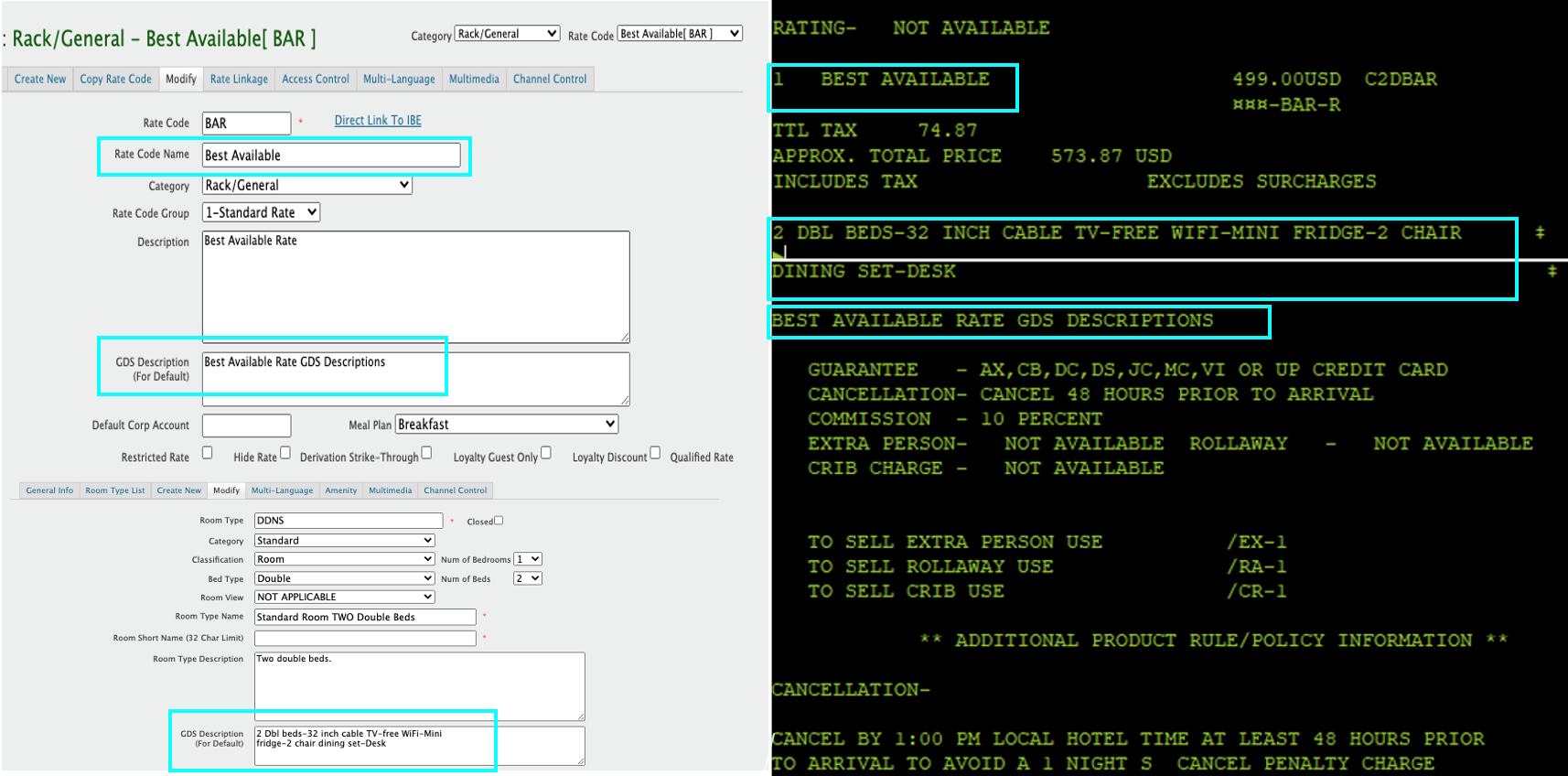This screenshot has height=776, width=1568.
Task: Click the /RA-1 rollaway command text
Action: click(1257, 566)
